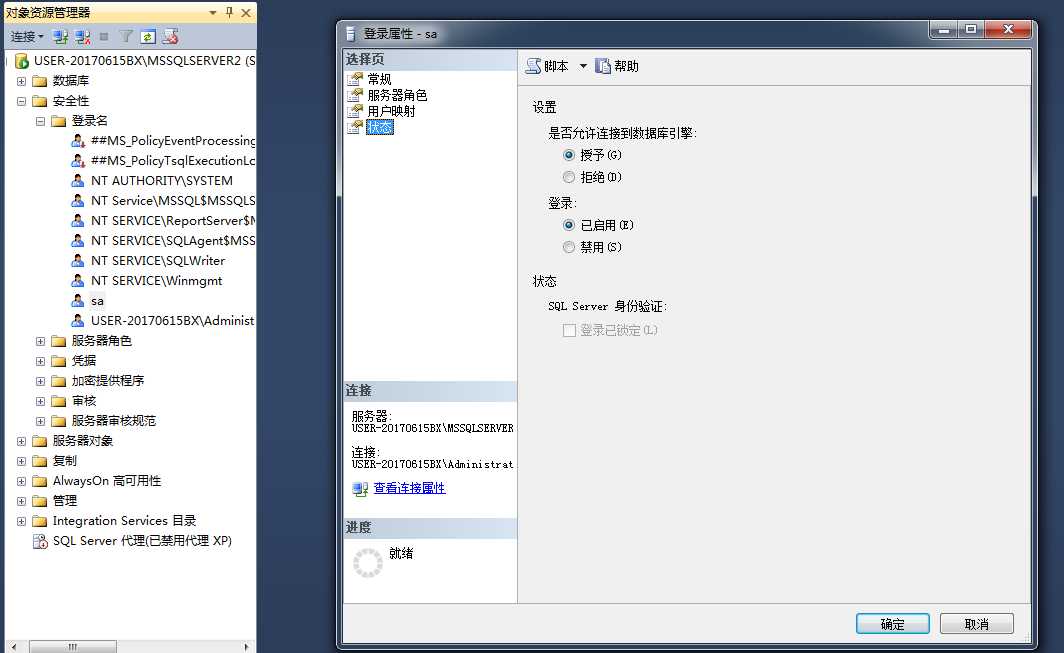Click the 取消 button

[976, 624]
